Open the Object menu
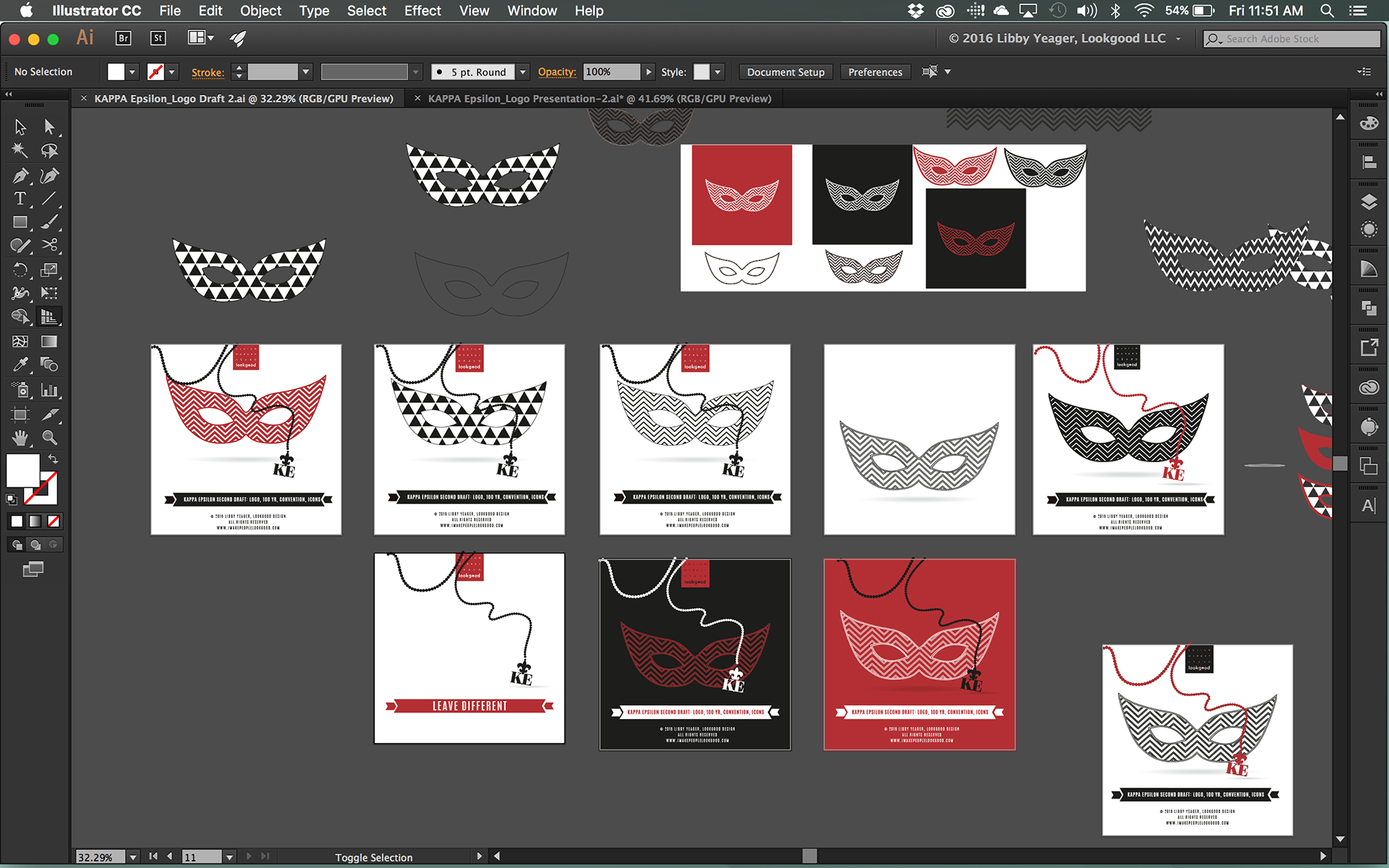1389x868 pixels. (x=260, y=11)
